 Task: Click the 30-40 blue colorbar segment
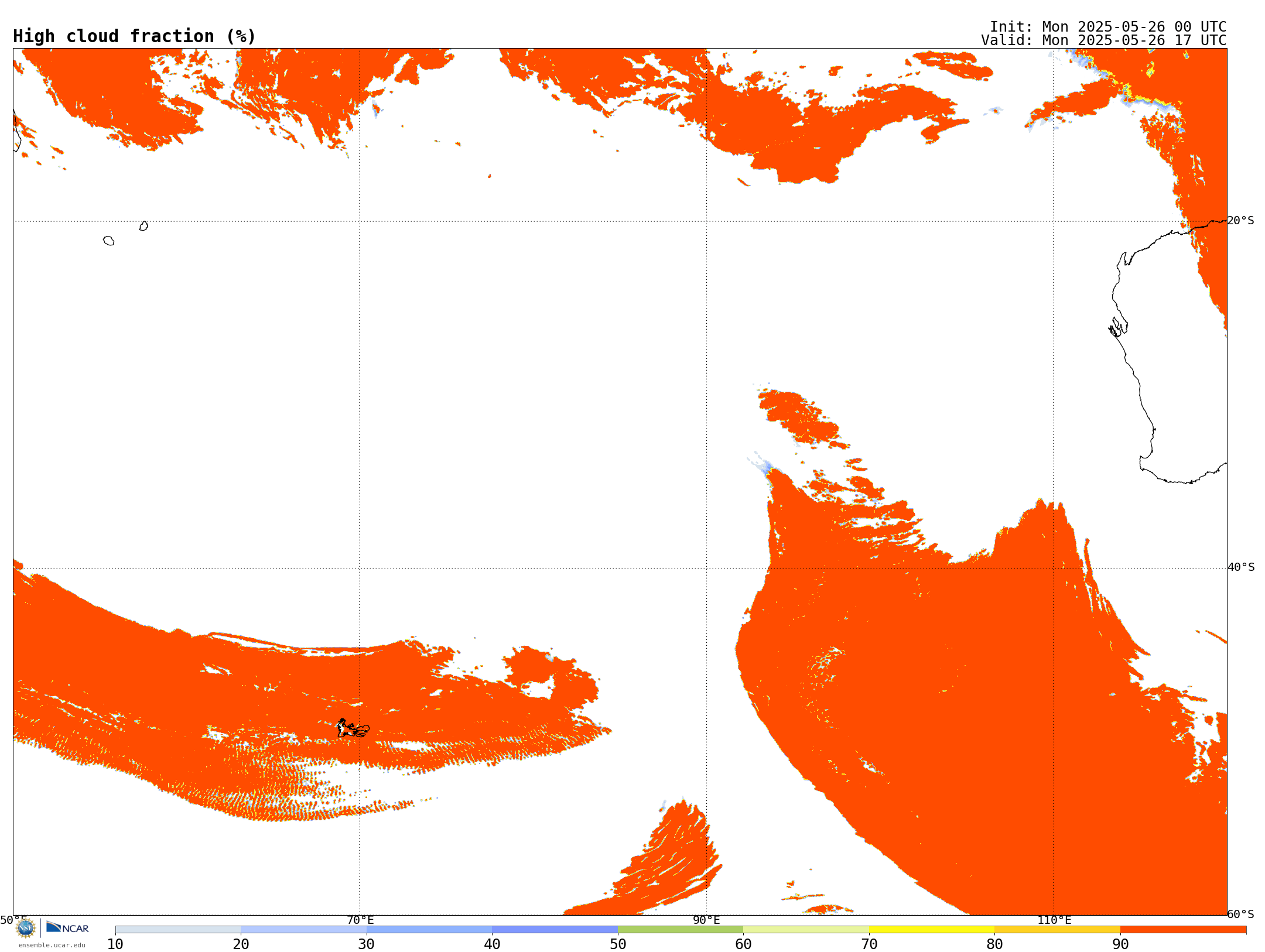click(x=429, y=930)
